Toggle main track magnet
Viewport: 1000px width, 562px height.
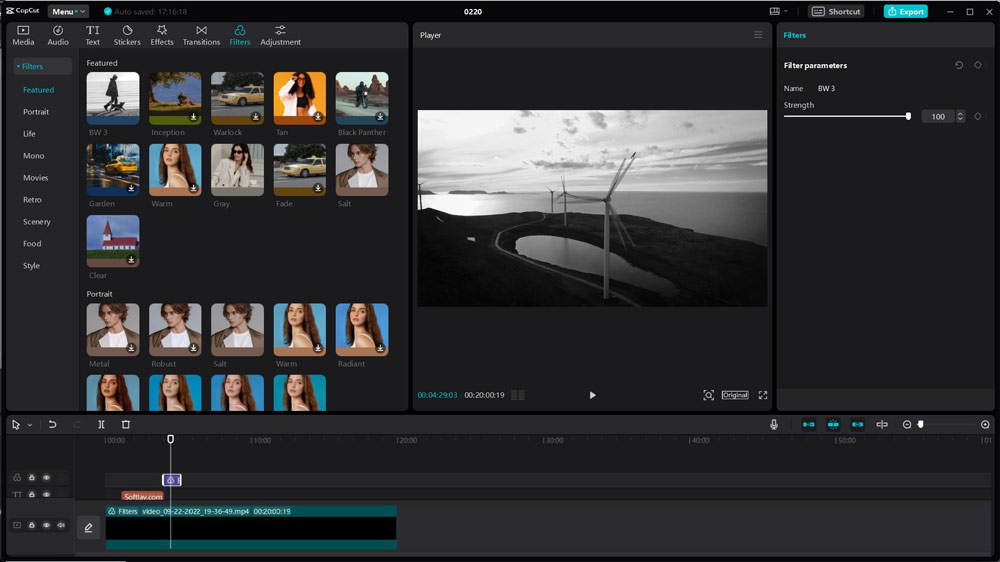(809, 424)
